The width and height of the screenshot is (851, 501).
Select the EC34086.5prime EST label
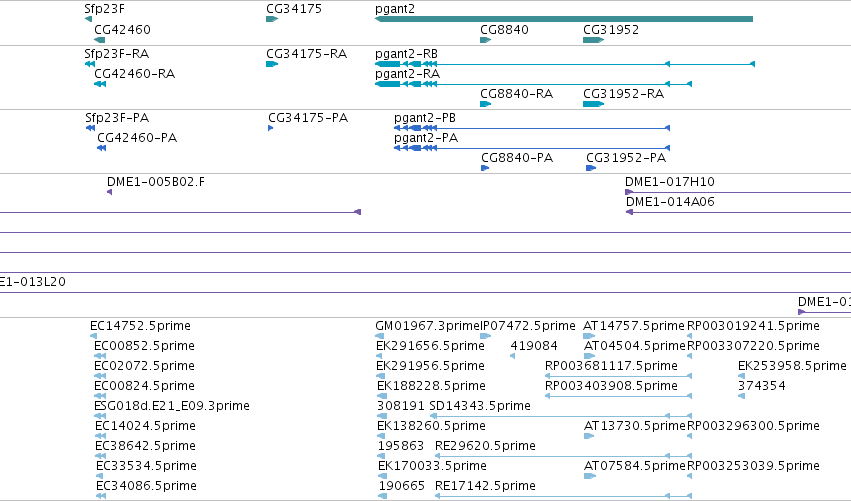[x=146, y=486]
